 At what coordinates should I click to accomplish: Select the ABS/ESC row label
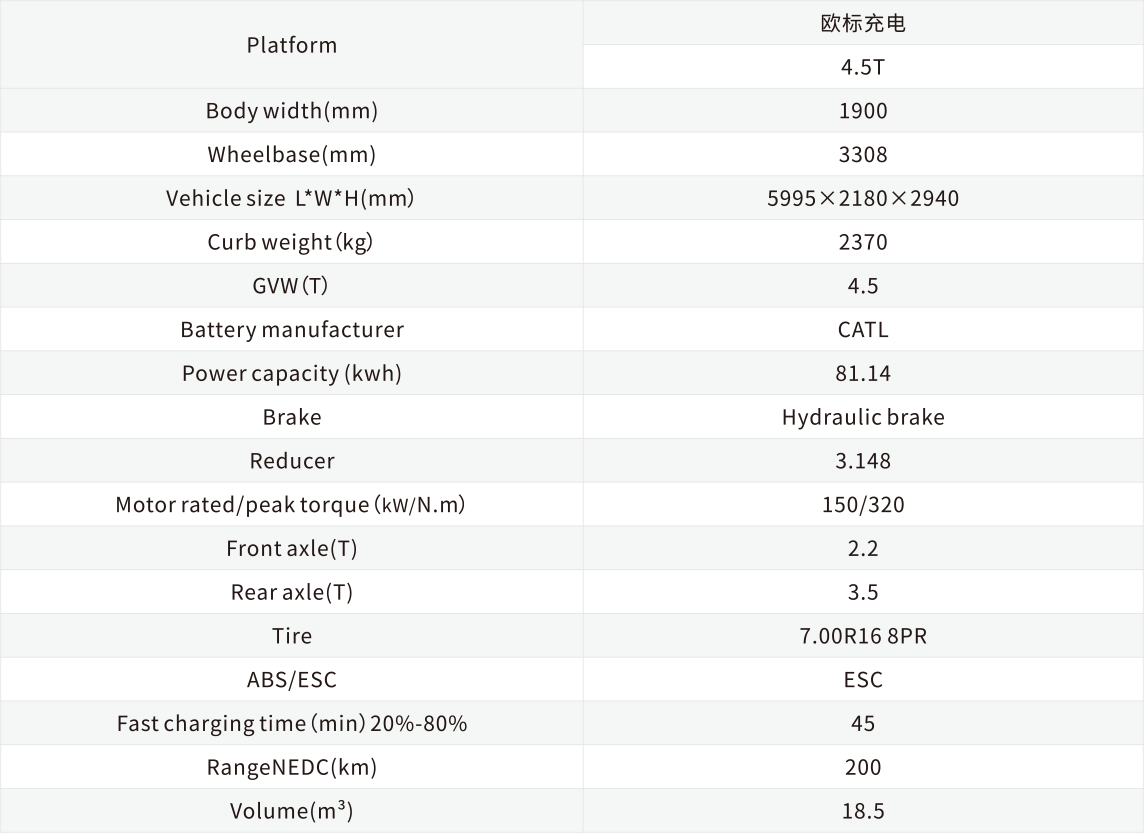click(x=291, y=680)
